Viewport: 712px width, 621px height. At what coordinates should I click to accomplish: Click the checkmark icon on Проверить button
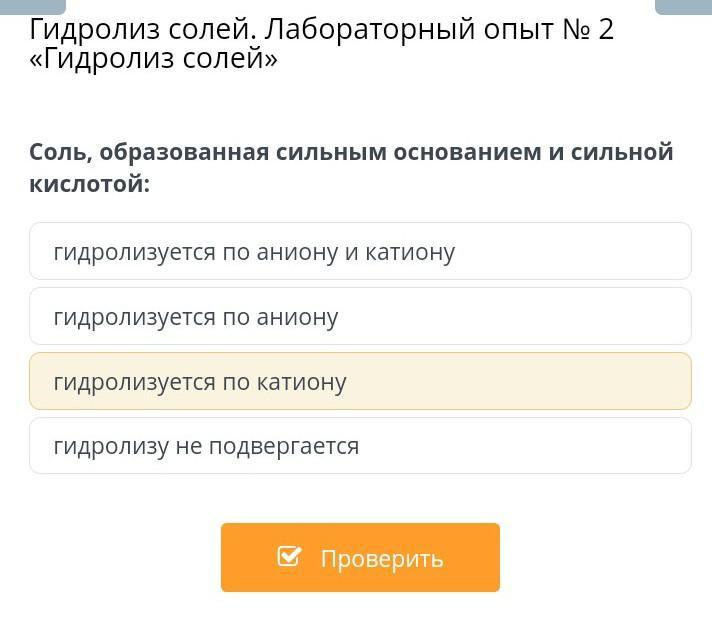coord(289,556)
